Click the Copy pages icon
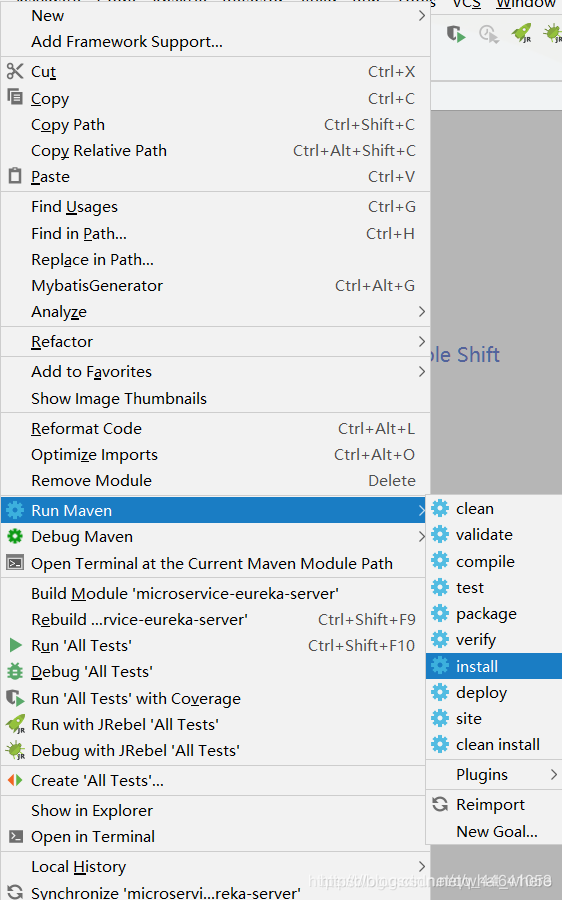 (x=15, y=96)
